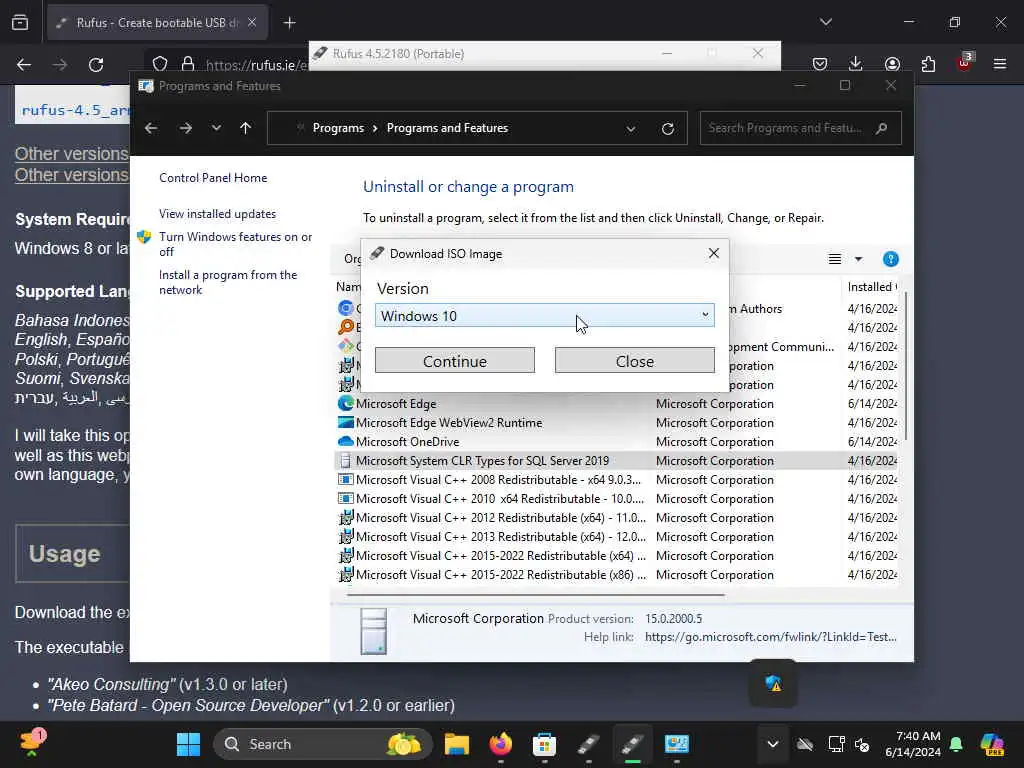
Task: Open Firefox extensions puzzle icon
Action: (928, 64)
